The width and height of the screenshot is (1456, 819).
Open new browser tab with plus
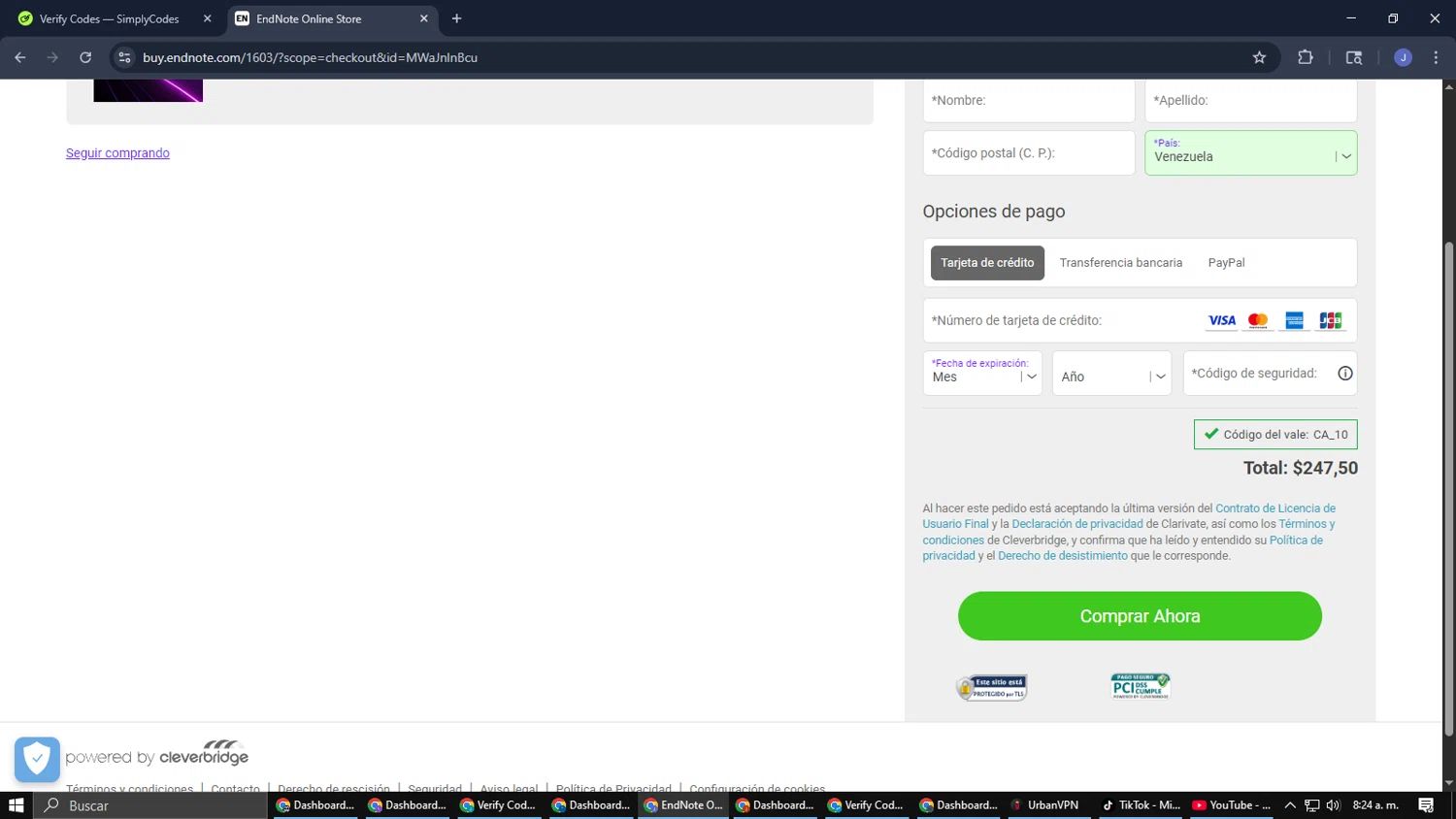[456, 18]
